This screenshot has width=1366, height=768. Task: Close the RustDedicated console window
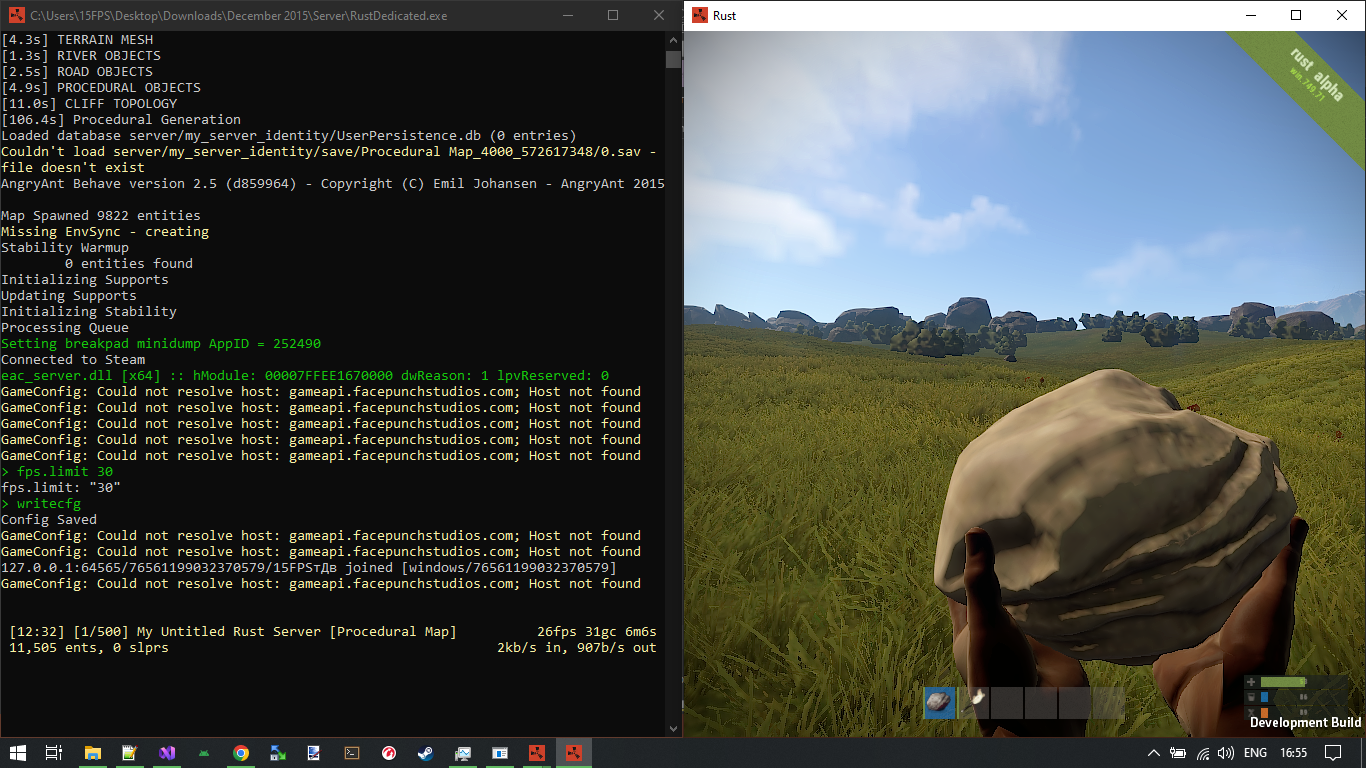[659, 16]
